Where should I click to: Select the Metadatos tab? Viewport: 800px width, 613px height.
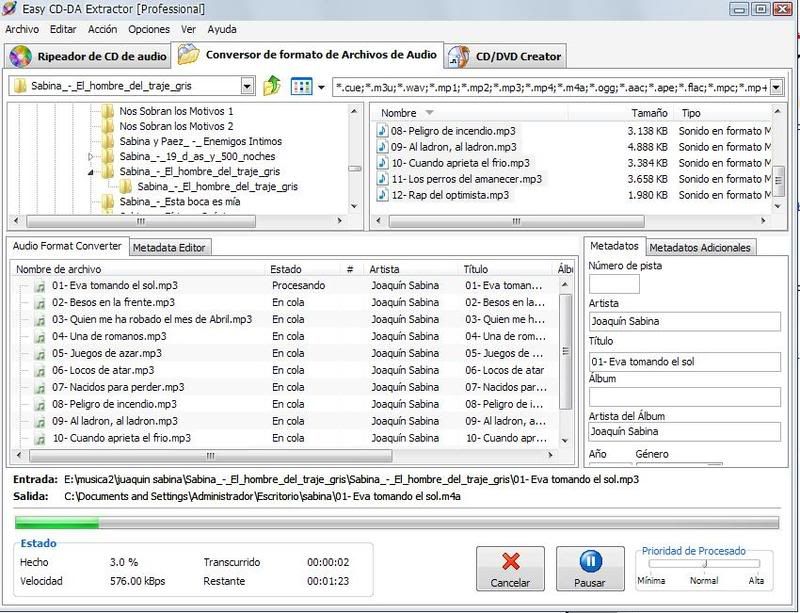pos(614,246)
